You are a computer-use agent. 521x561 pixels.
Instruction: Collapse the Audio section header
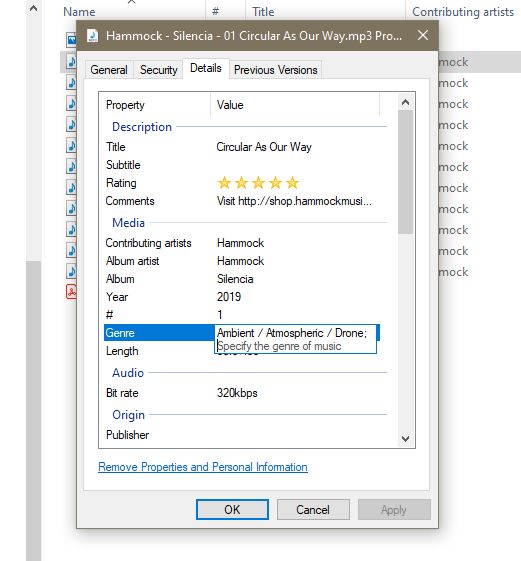tap(128, 373)
